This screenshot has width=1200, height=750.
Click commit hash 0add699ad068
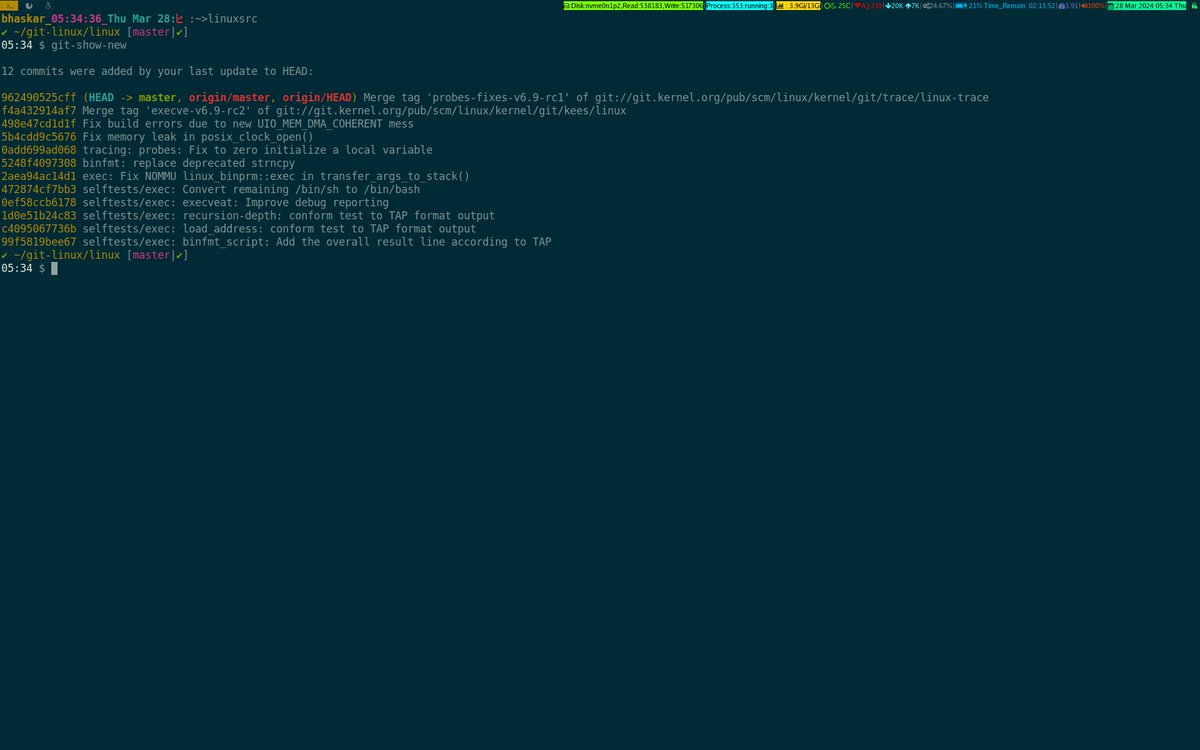39,150
